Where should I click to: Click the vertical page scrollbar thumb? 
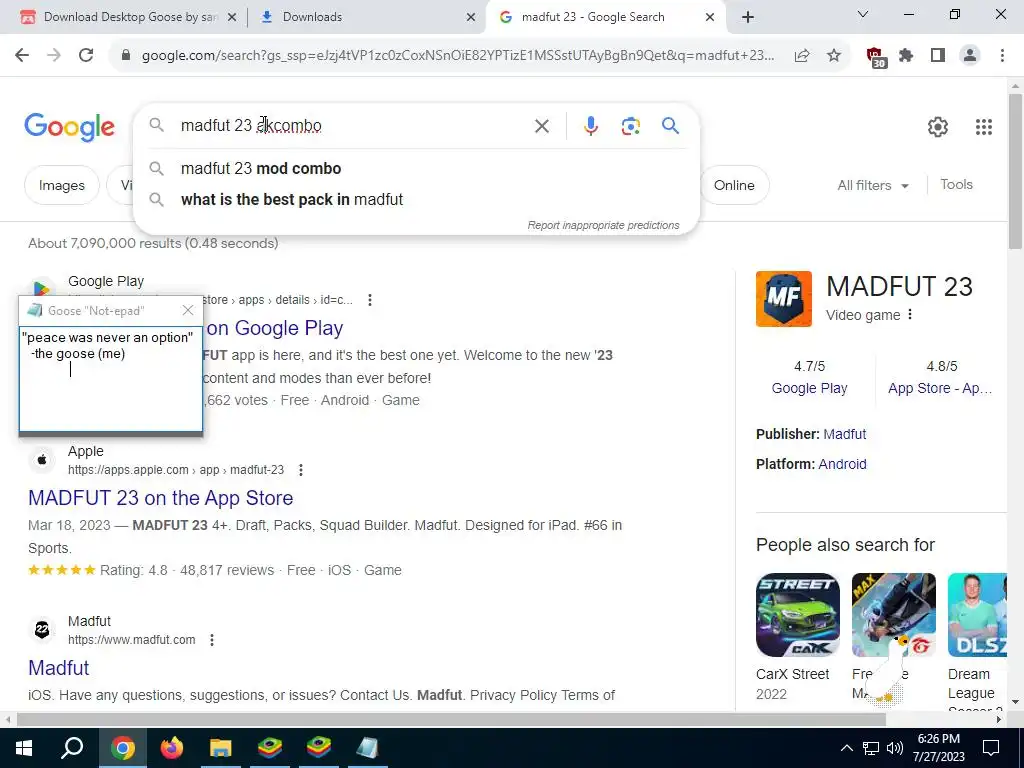(x=1015, y=171)
